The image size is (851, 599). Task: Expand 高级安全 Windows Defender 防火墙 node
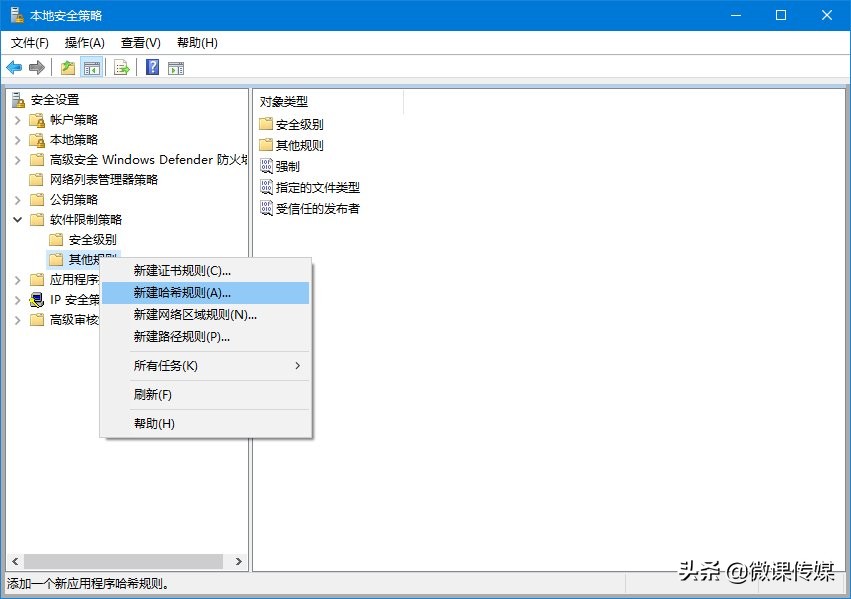(17, 160)
